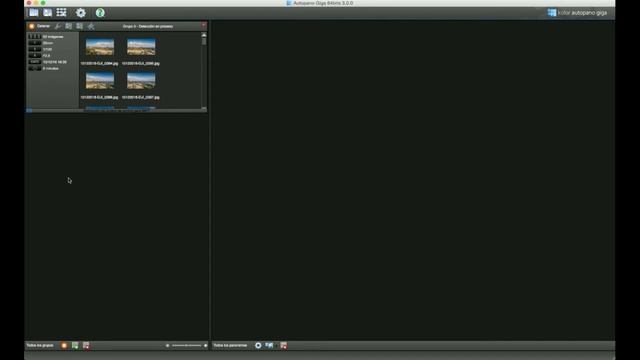Click the blue panorama icon in bottom panoramas bar
The width and height of the screenshot is (640, 360).
269,345
